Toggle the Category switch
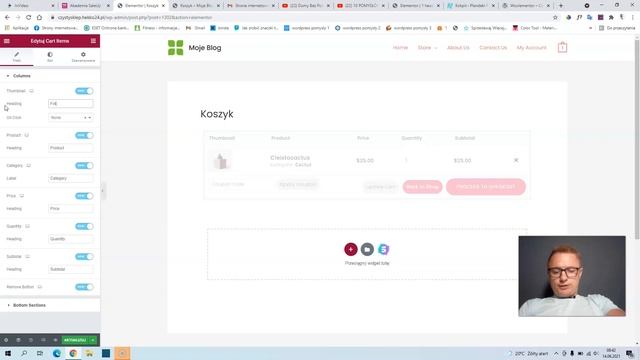 click(x=84, y=165)
